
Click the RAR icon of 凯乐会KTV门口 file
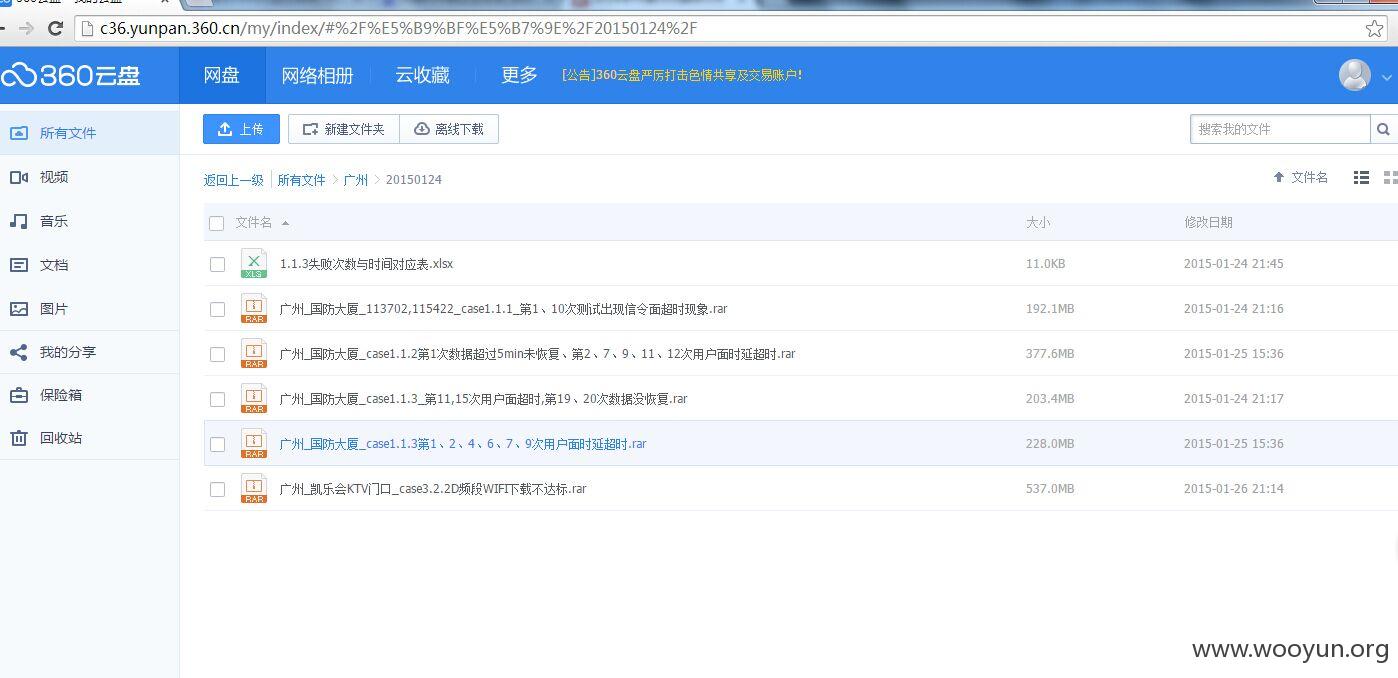[x=254, y=489]
